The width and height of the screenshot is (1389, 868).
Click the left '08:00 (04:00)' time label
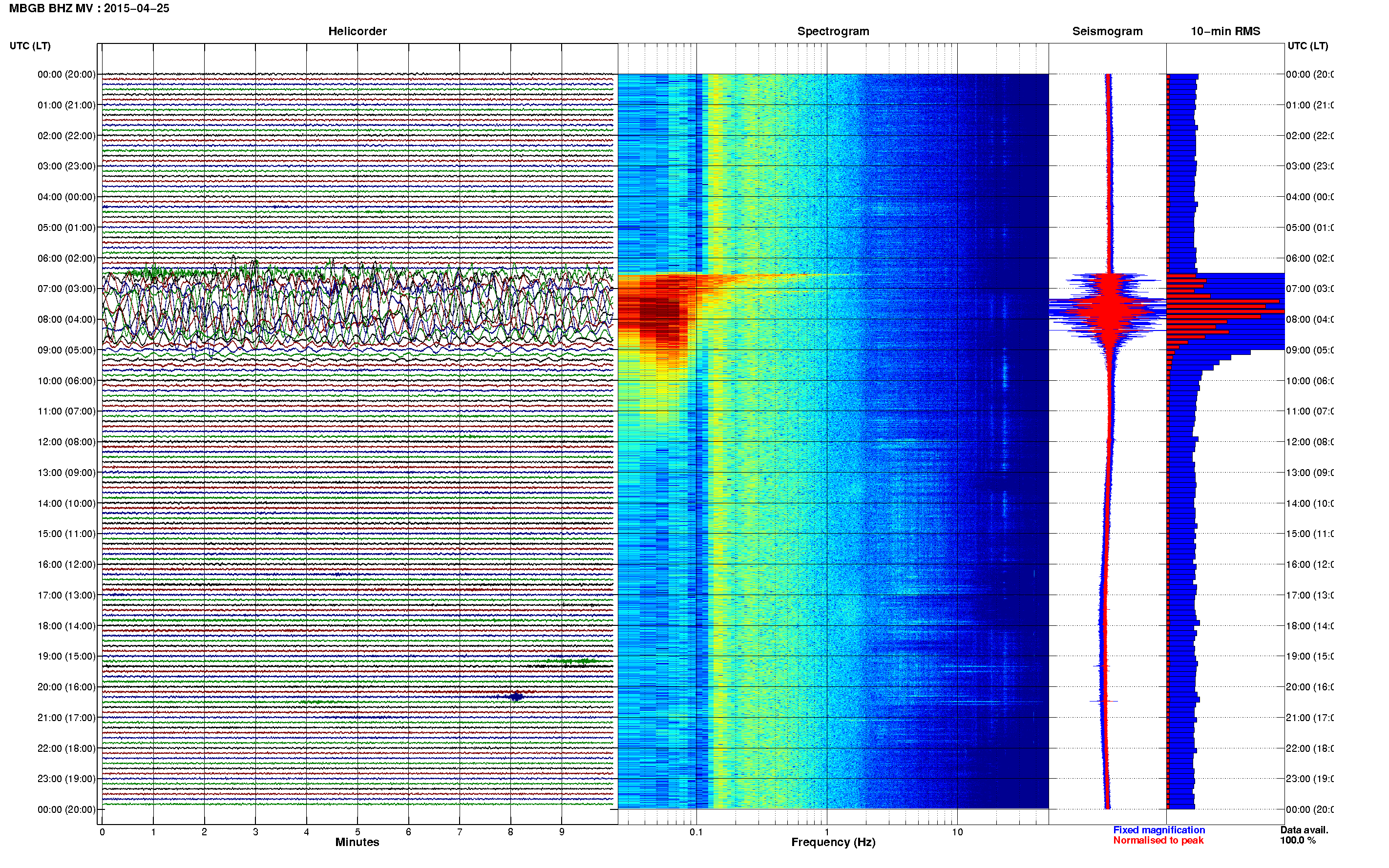click(x=66, y=319)
